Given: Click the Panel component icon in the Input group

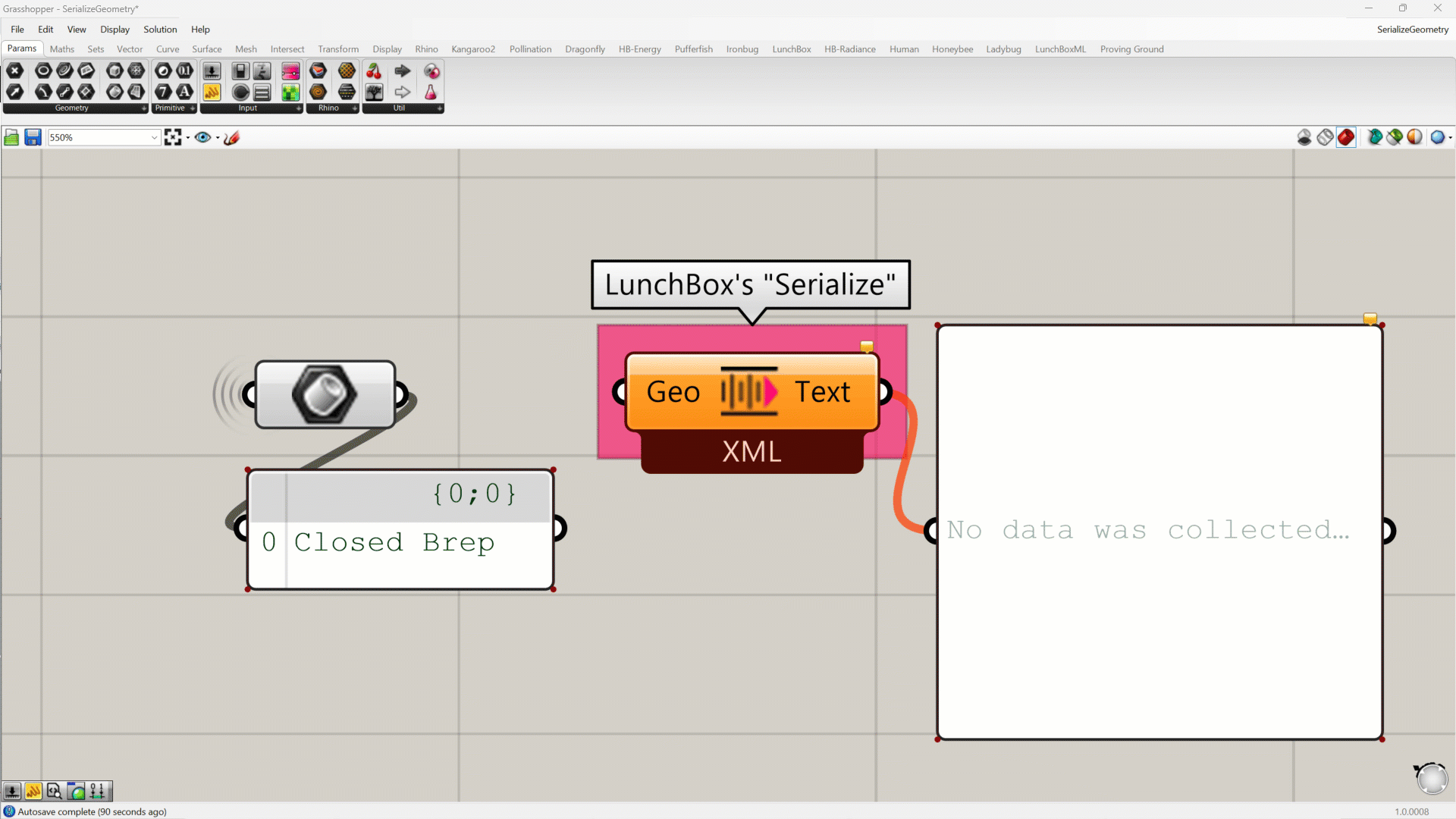Looking at the screenshot, I should click(x=212, y=93).
